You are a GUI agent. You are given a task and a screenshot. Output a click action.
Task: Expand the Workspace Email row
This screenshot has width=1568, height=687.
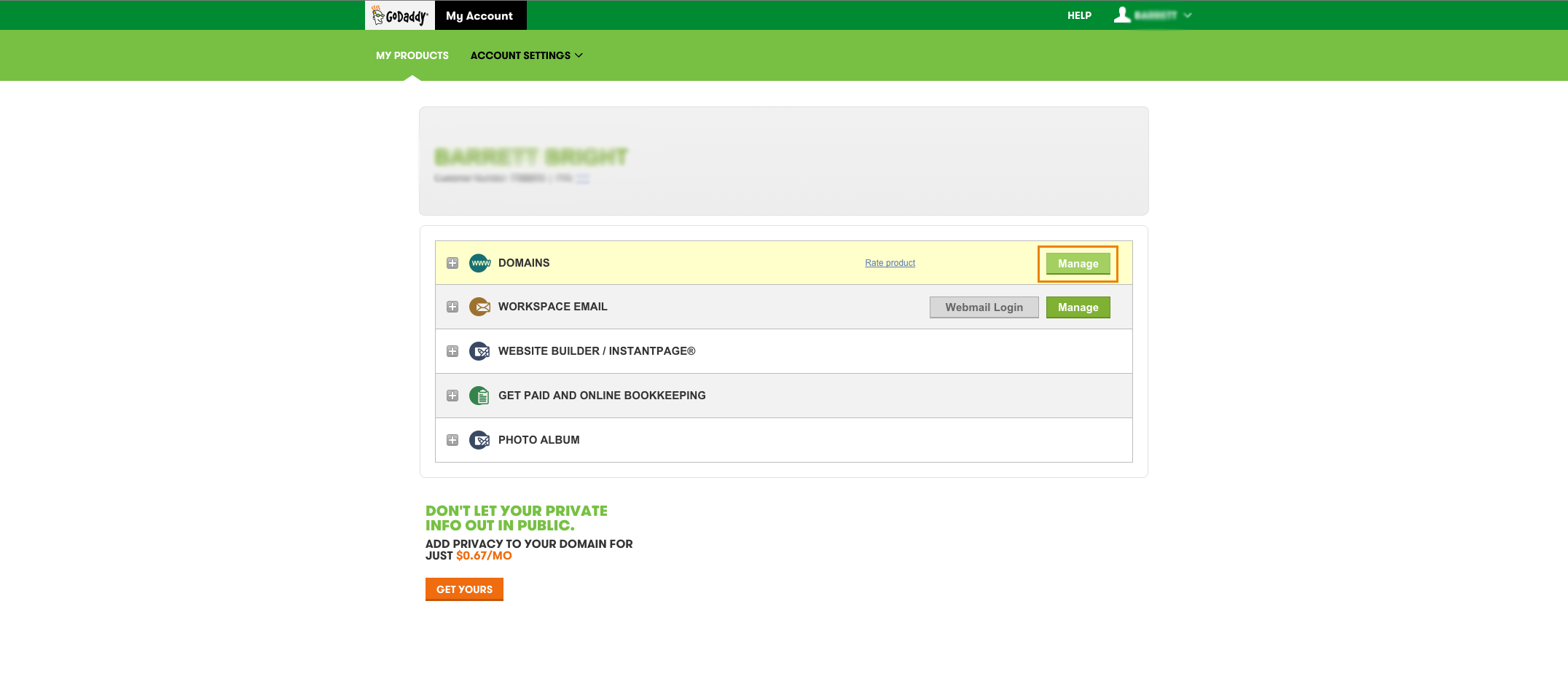[x=452, y=307]
